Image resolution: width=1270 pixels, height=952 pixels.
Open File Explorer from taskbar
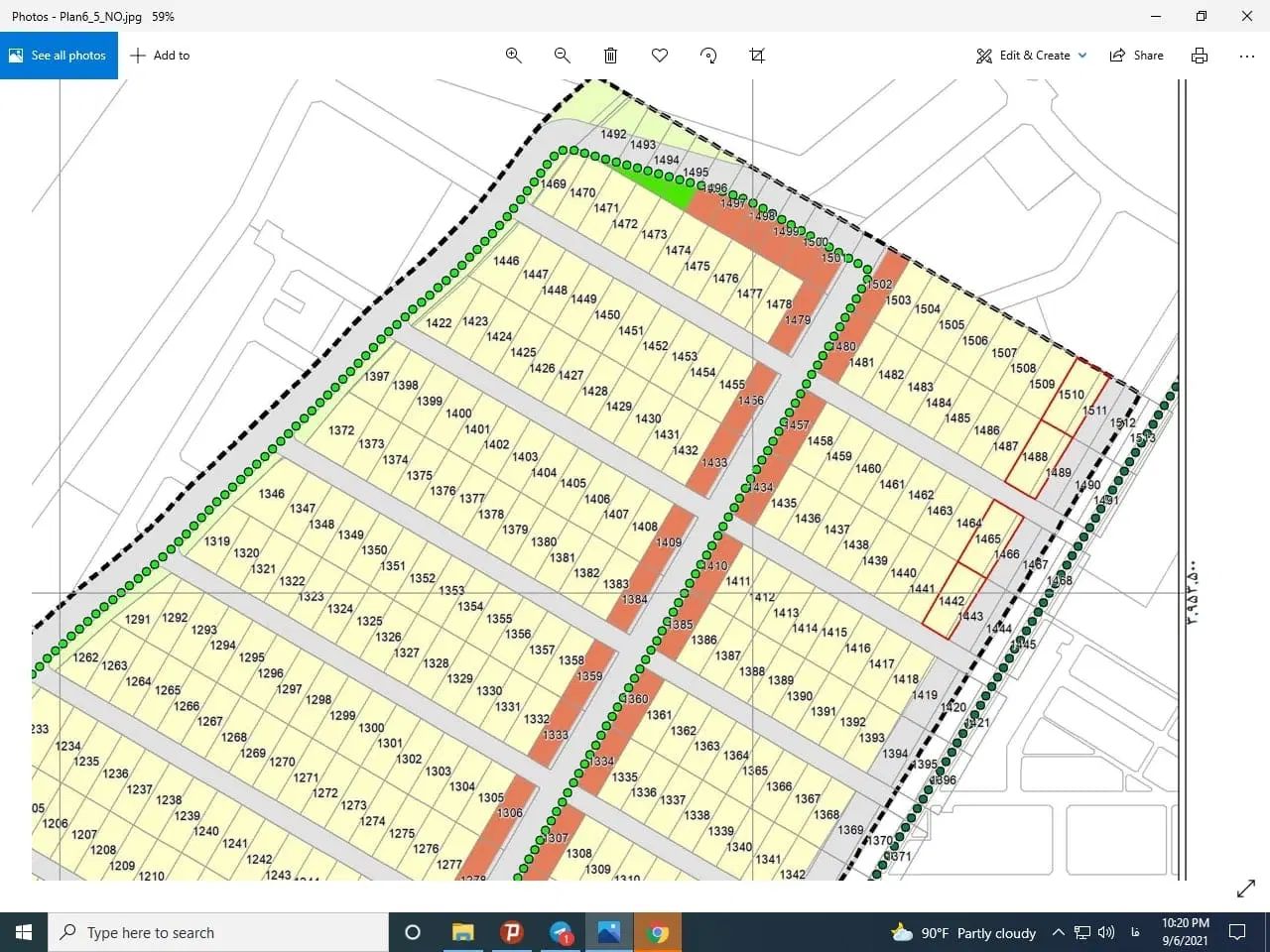coord(463,932)
